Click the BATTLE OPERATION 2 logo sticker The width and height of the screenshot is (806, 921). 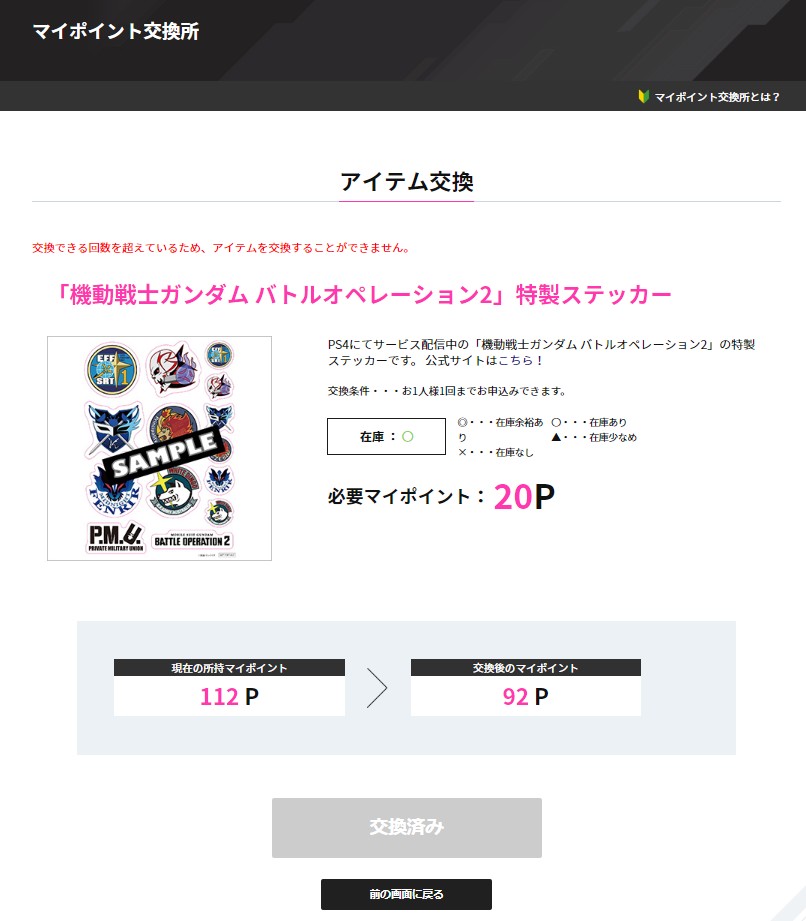coord(192,540)
